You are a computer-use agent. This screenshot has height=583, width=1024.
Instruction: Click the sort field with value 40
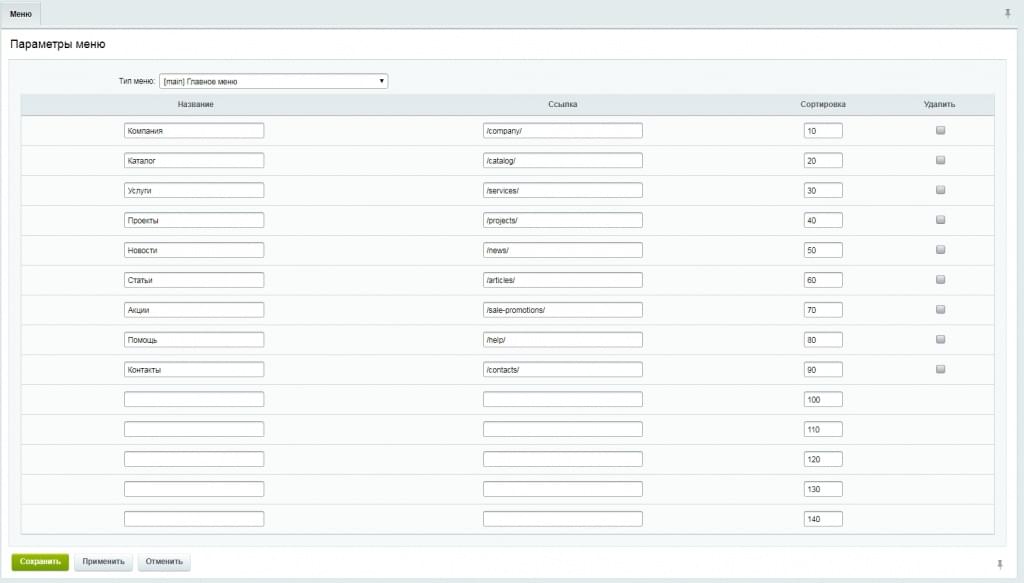(x=823, y=220)
